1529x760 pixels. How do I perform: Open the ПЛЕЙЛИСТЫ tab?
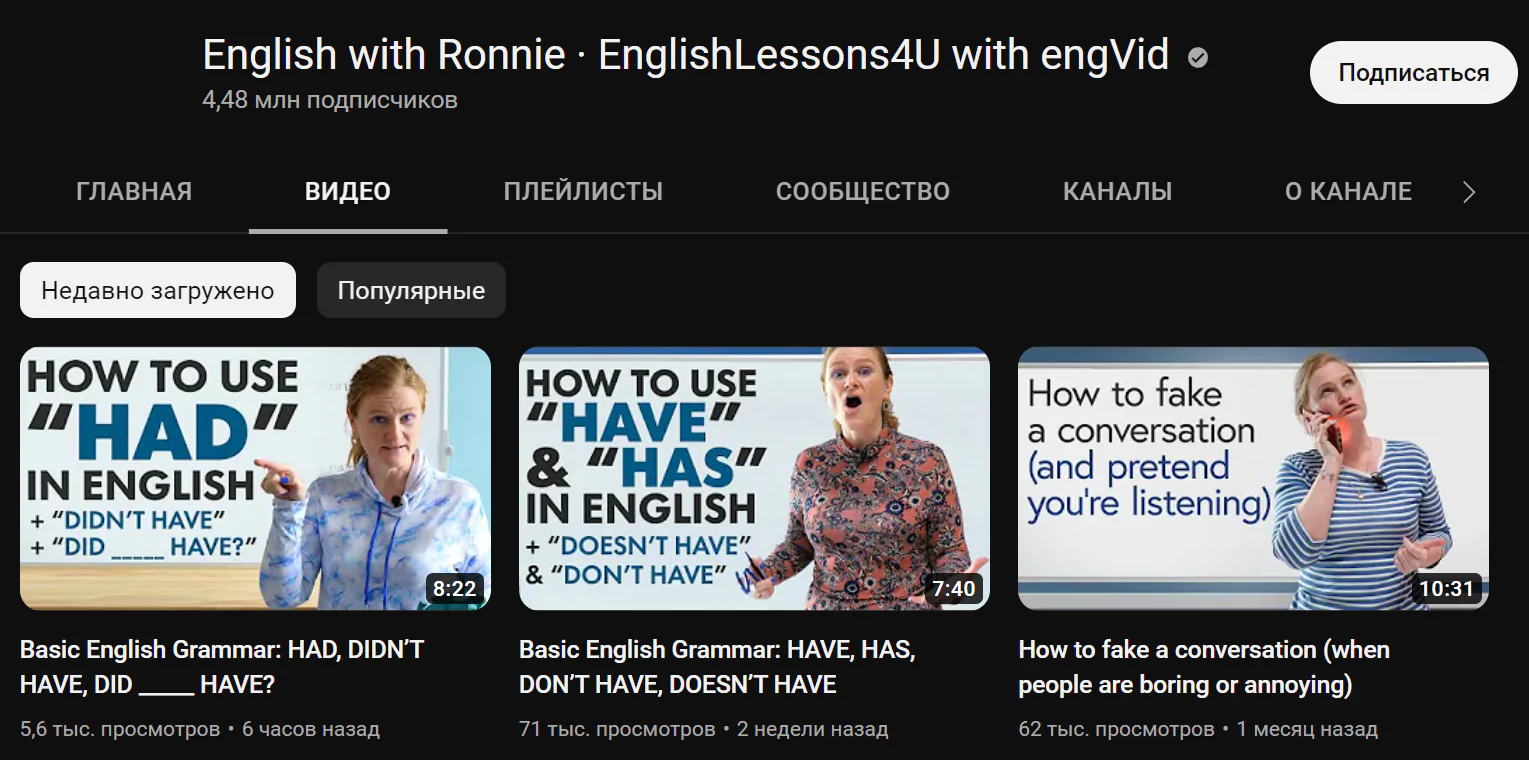583,191
